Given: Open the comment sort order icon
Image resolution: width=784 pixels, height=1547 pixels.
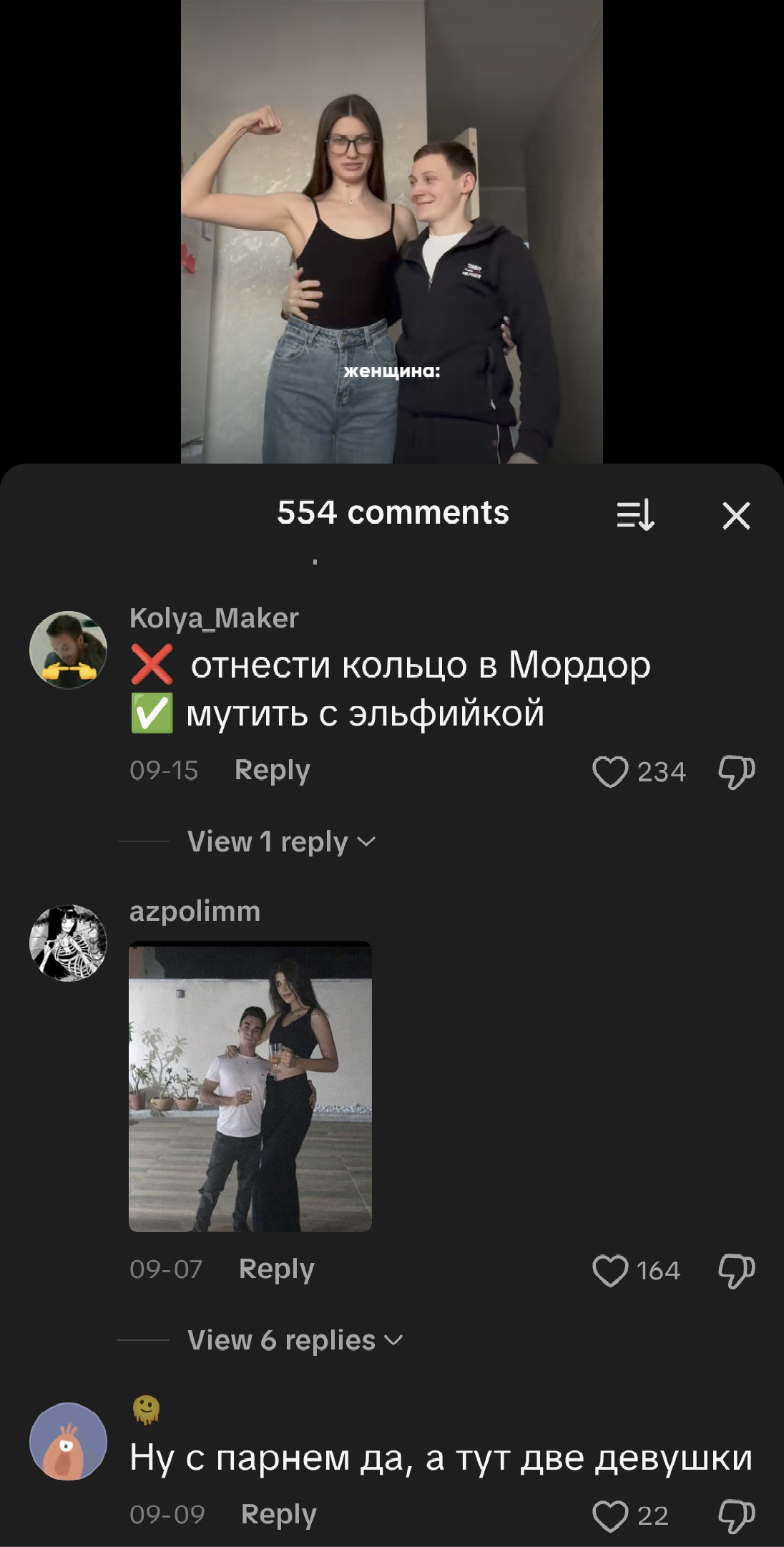Looking at the screenshot, I should click(x=635, y=514).
